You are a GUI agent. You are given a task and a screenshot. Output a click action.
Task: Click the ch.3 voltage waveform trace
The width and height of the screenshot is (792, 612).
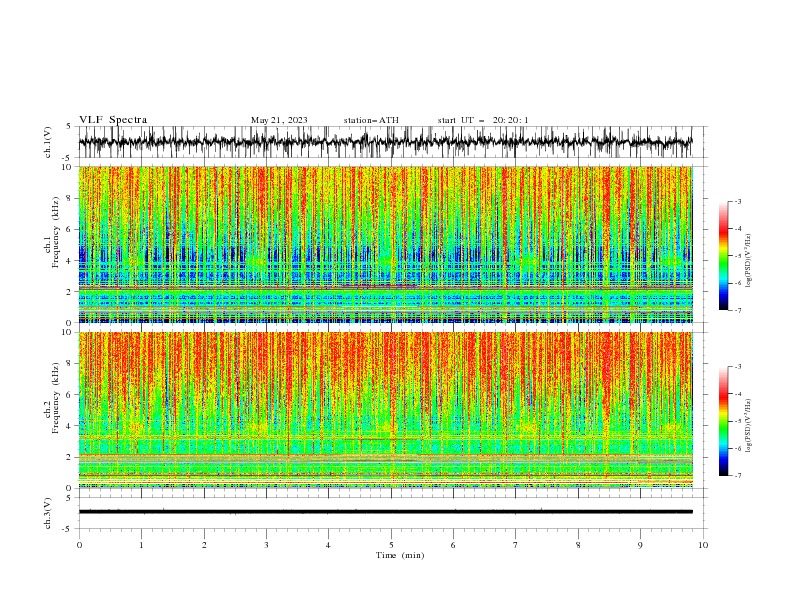tap(385, 512)
